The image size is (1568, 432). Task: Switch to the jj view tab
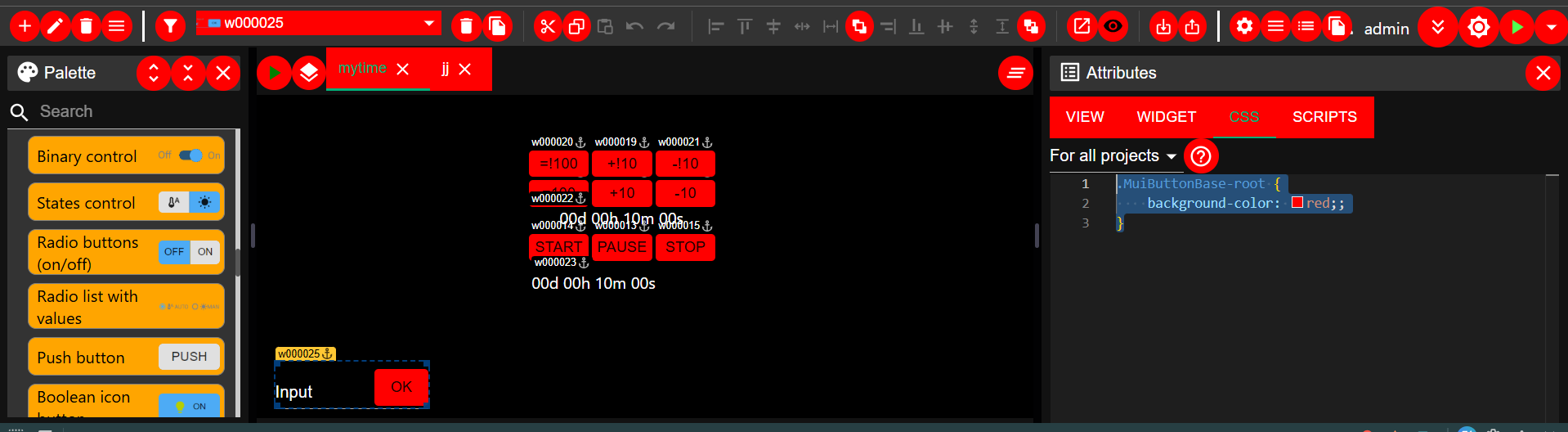[445, 68]
